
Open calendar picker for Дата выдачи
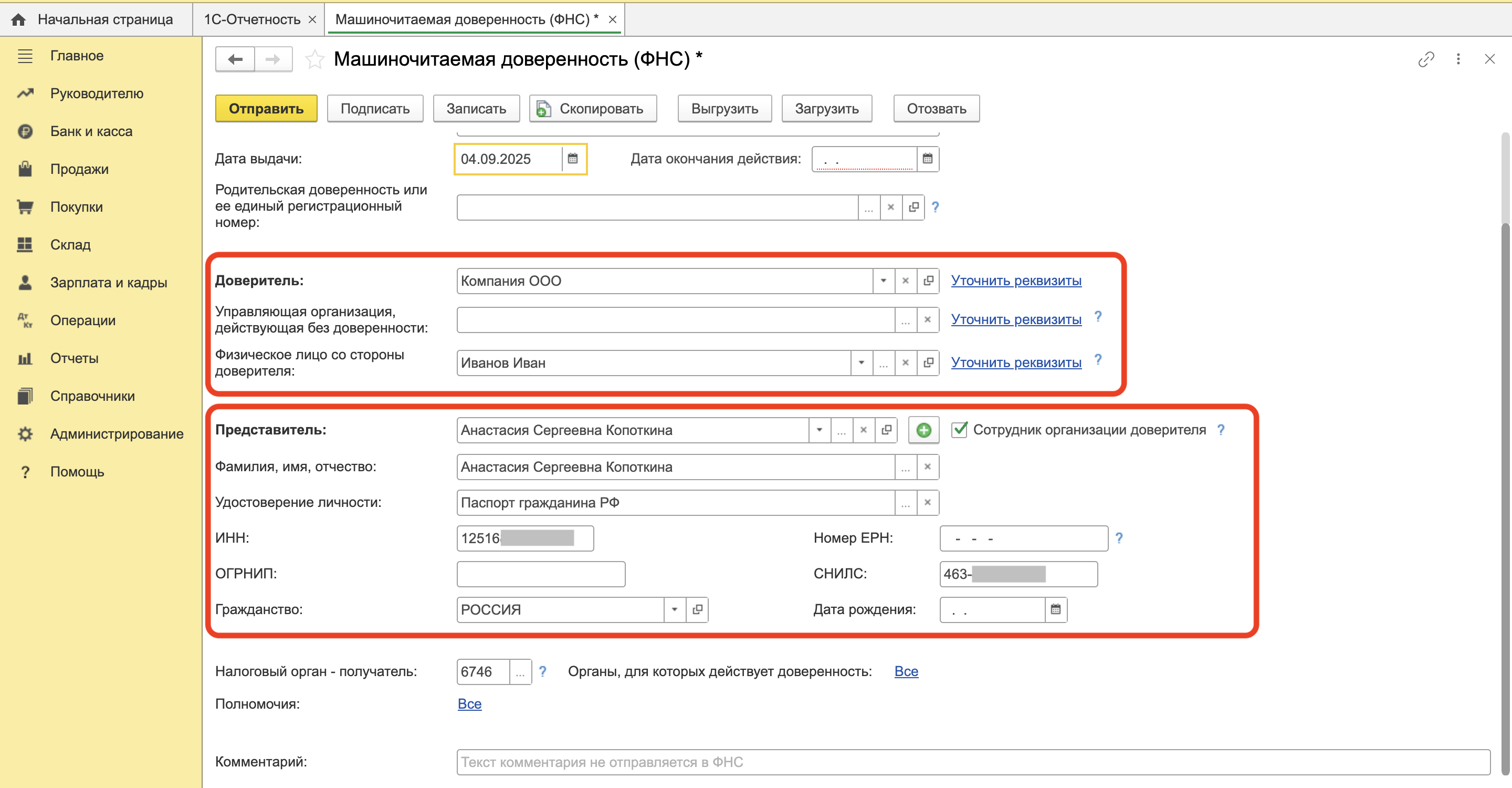pos(573,159)
